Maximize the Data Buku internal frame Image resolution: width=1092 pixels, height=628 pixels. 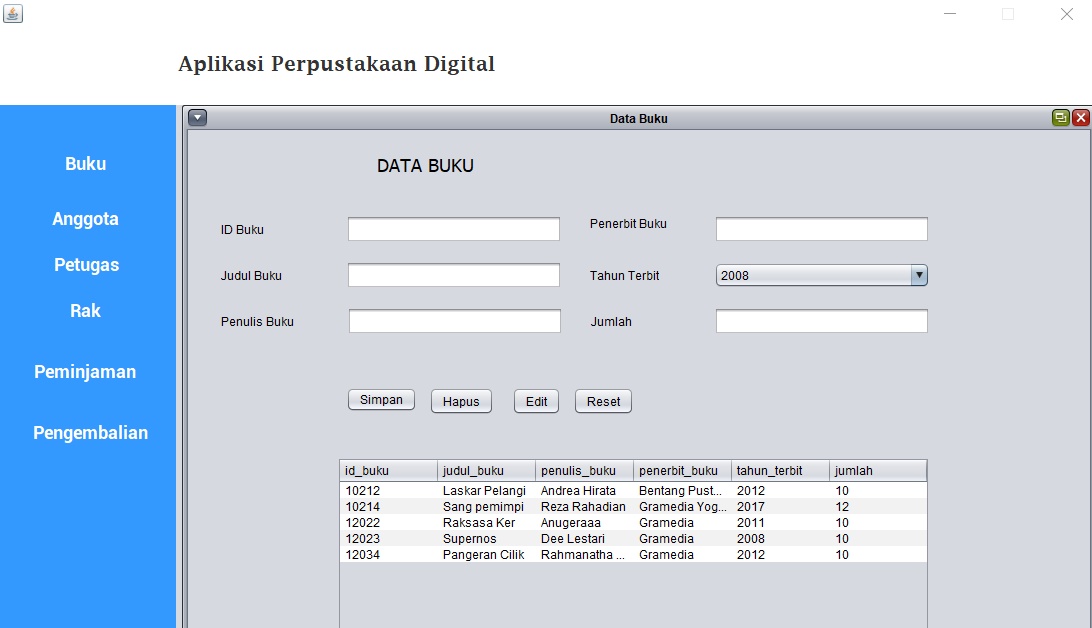1060,118
